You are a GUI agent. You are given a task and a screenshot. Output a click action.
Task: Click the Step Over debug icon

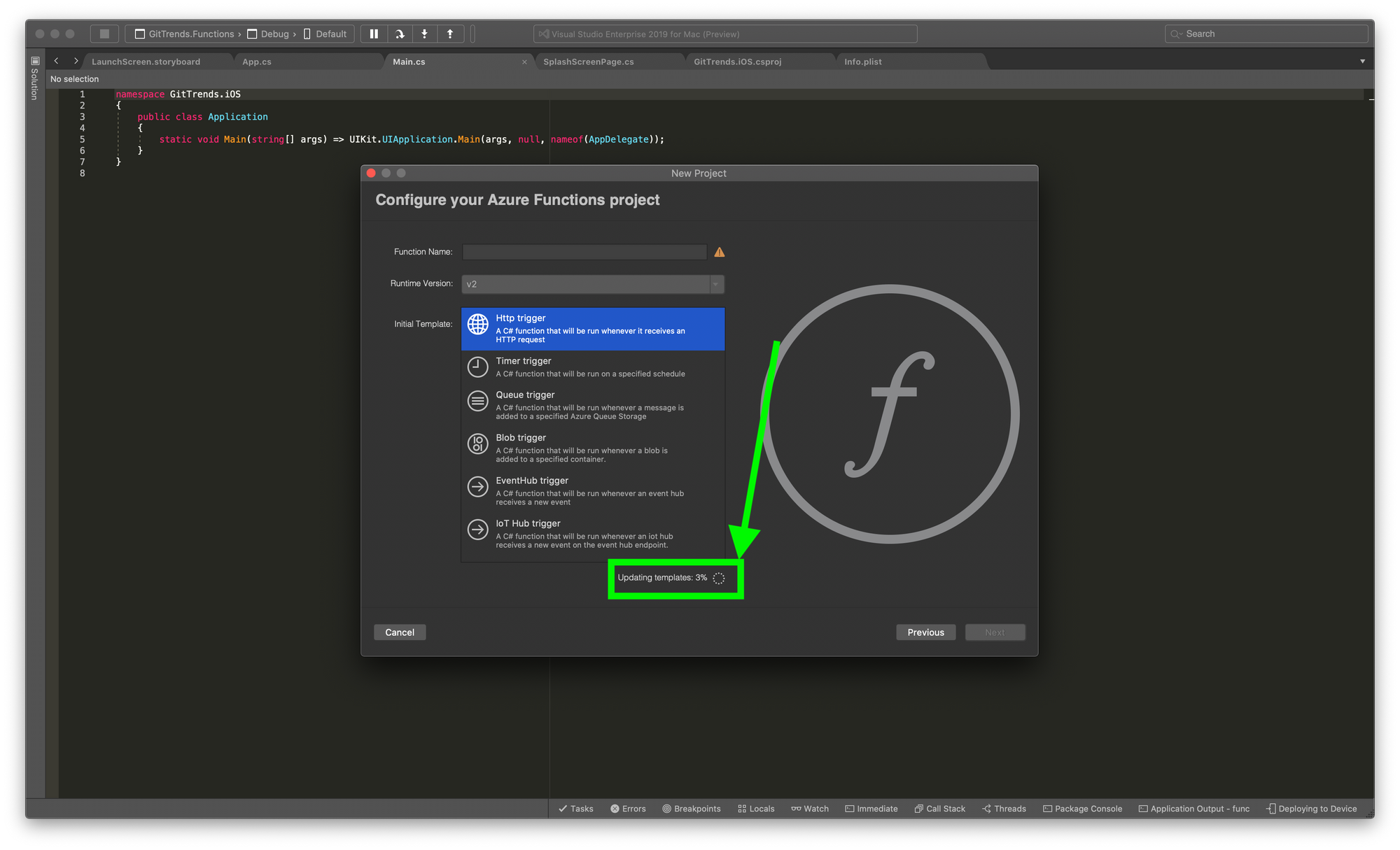(399, 34)
